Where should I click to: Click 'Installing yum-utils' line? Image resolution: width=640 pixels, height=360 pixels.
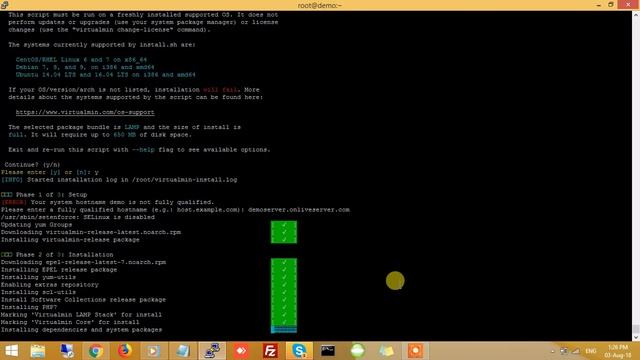click(x=38, y=277)
